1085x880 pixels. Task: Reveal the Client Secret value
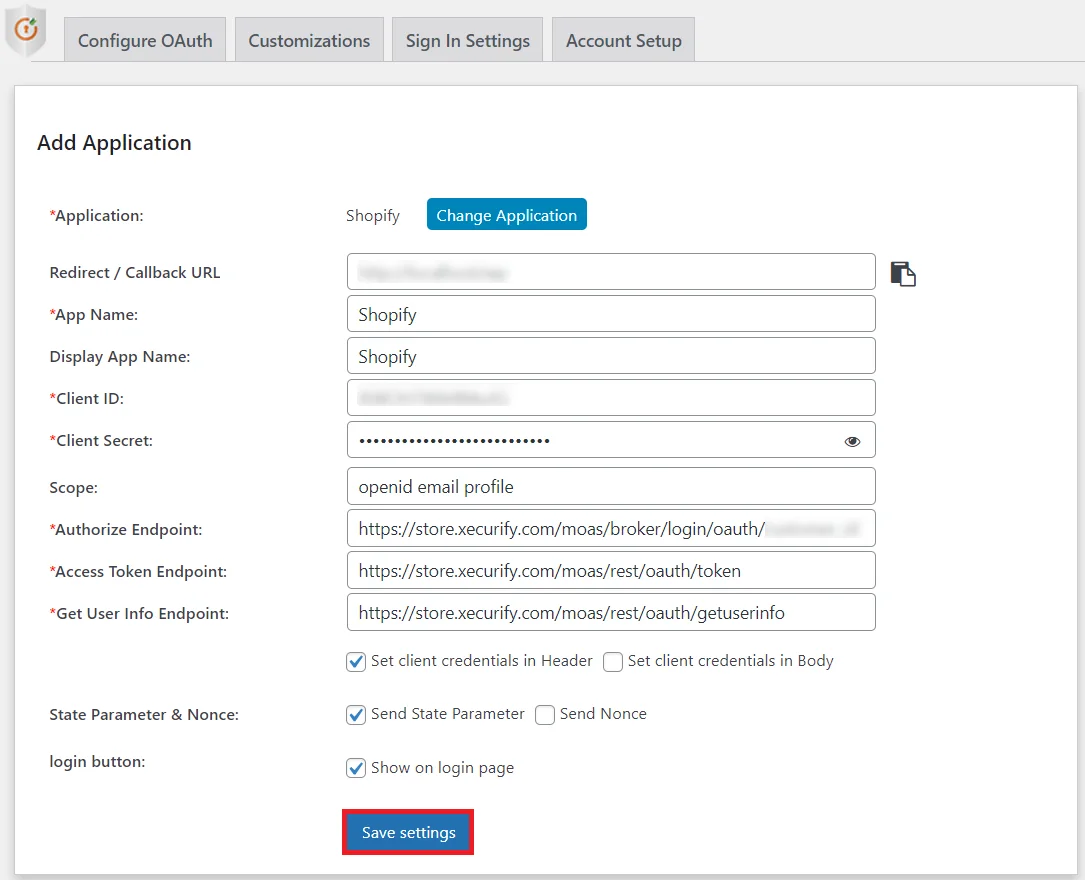click(852, 440)
